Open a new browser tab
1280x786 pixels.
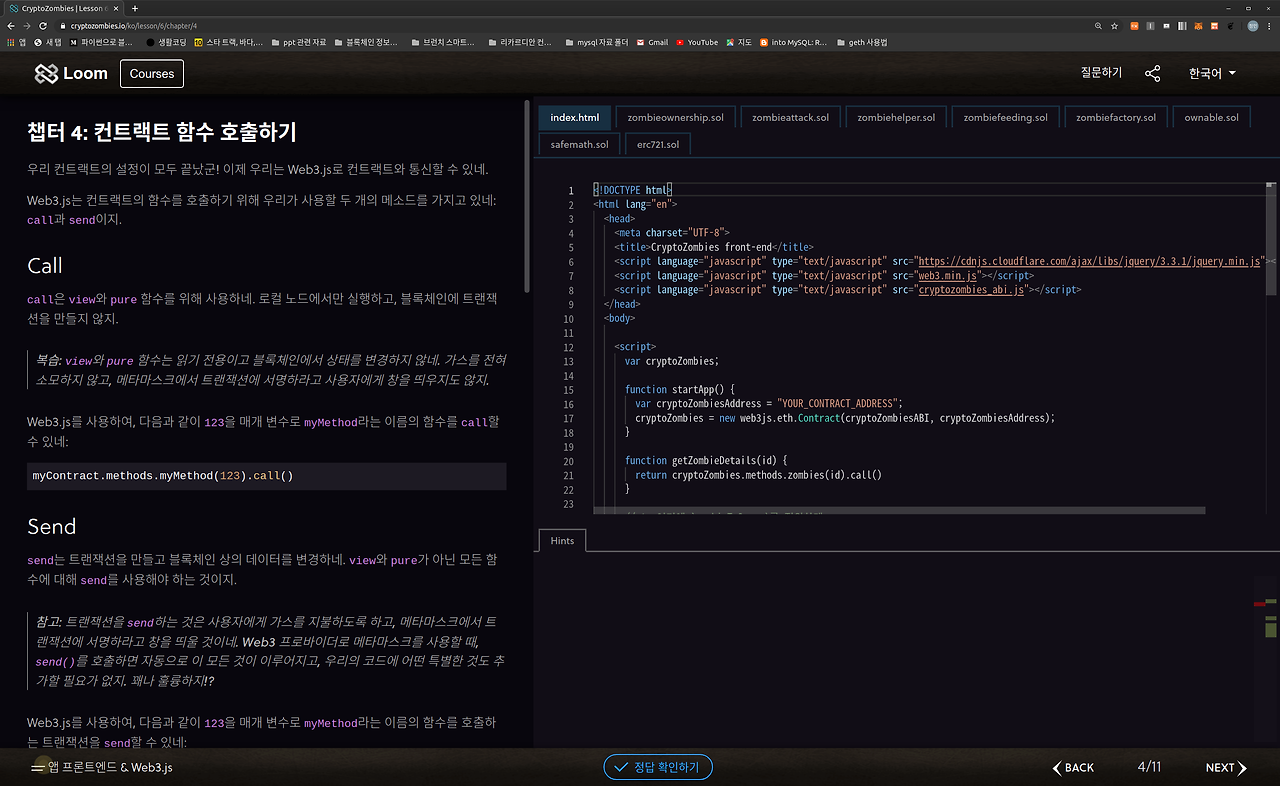[x=135, y=8]
